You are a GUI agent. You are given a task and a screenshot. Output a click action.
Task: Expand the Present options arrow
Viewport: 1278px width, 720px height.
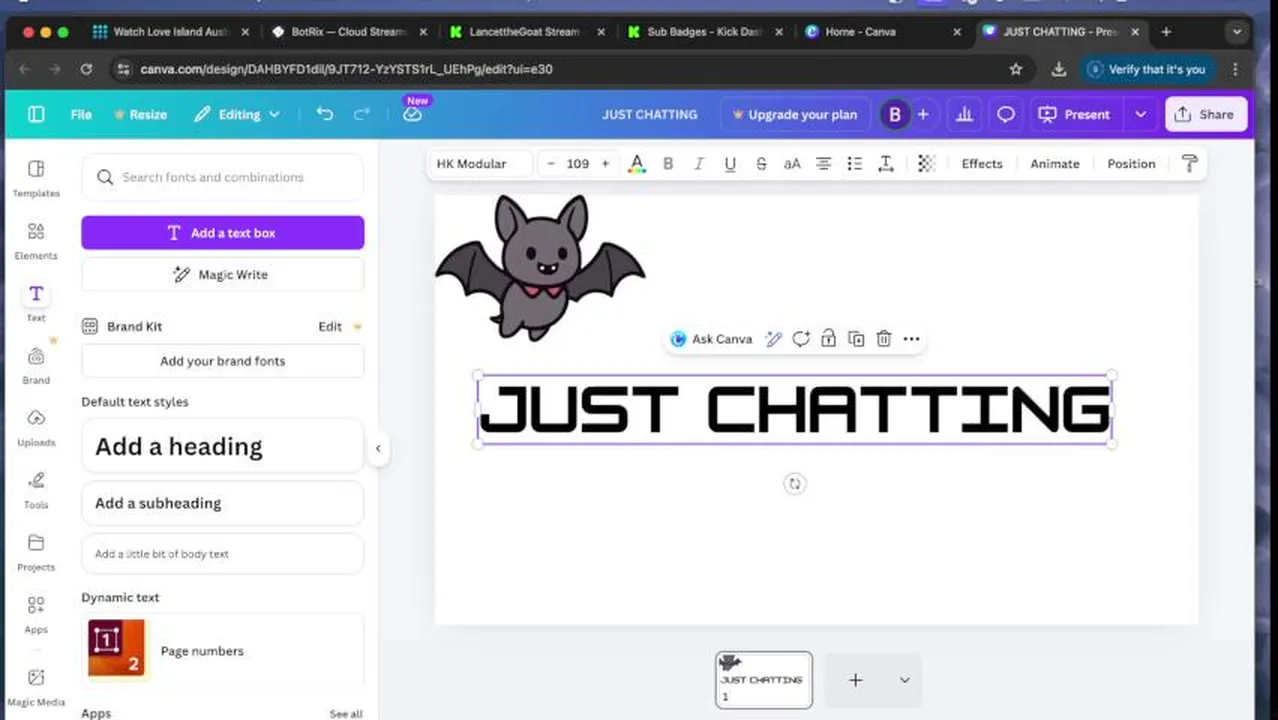coord(1140,114)
